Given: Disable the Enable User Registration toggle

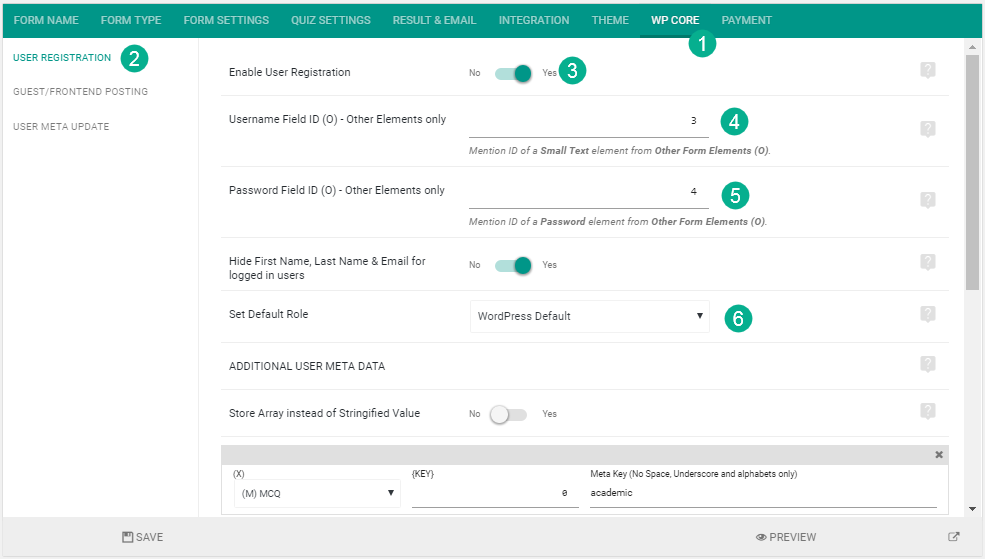Looking at the screenshot, I should [x=513, y=73].
